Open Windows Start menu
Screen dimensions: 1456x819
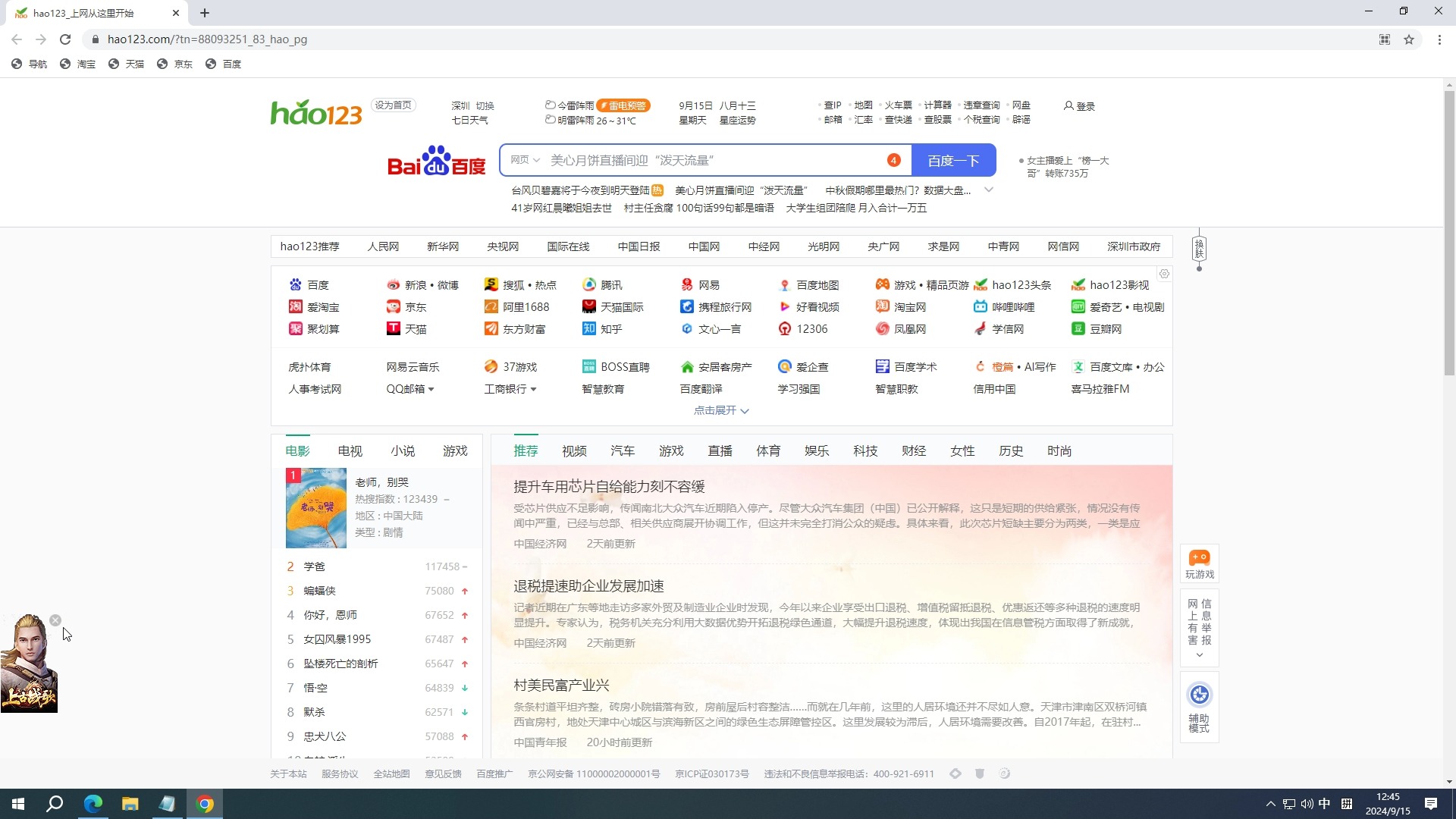coord(18,804)
